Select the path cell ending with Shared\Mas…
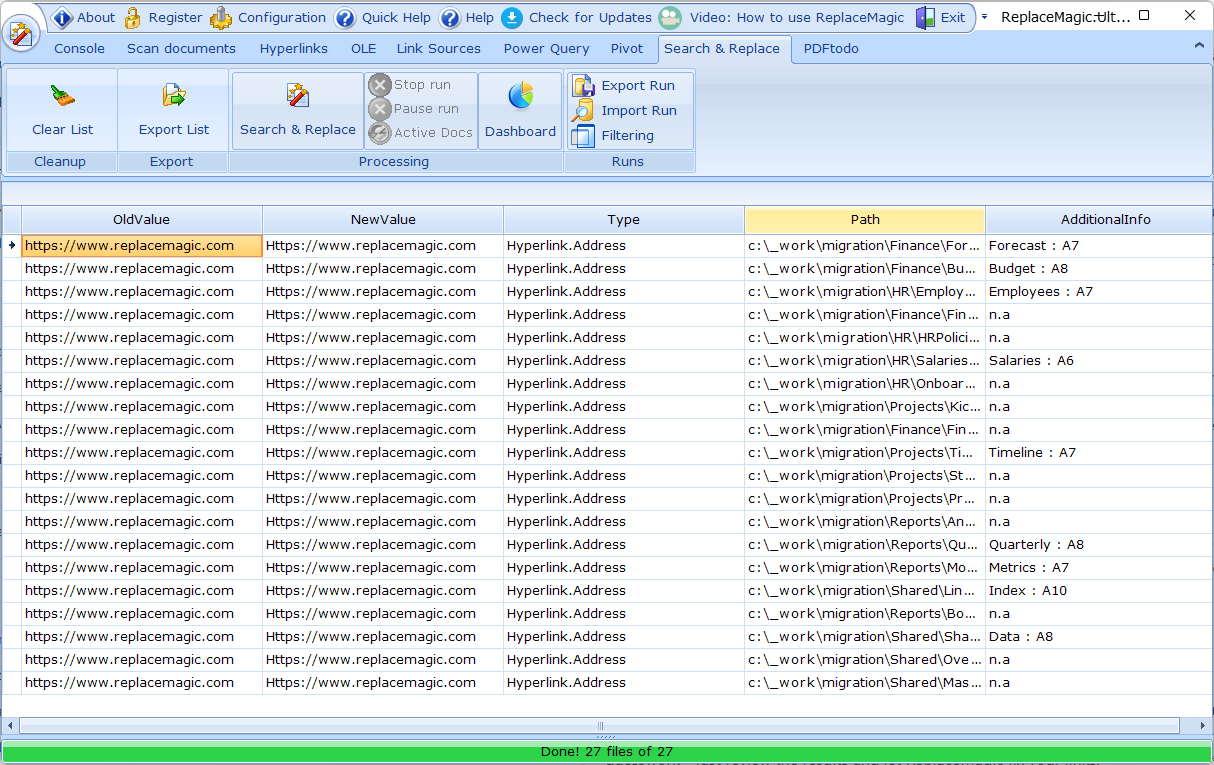1214x765 pixels. coord(865,683)
